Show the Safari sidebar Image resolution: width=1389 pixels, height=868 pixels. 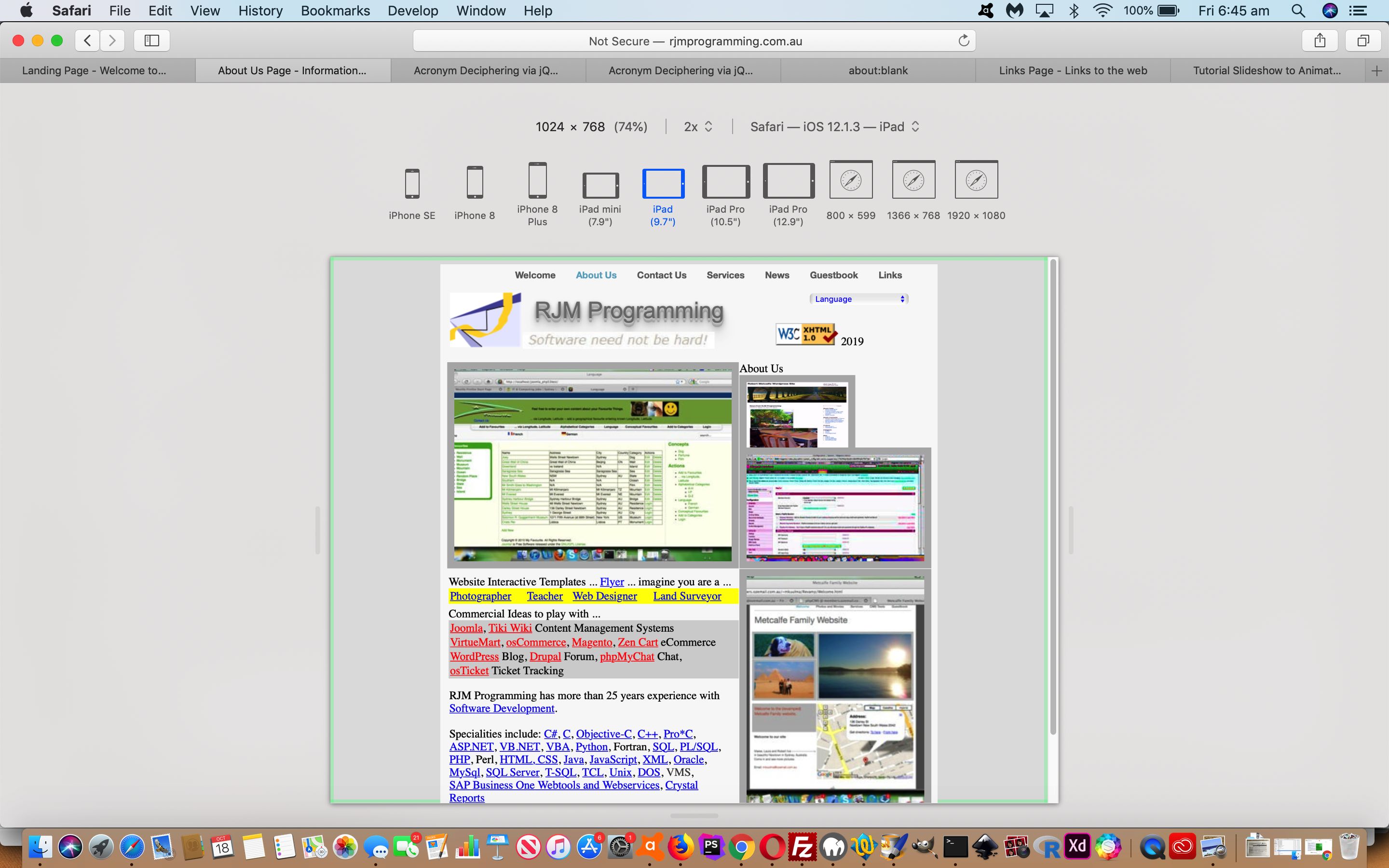coord(151,40)
